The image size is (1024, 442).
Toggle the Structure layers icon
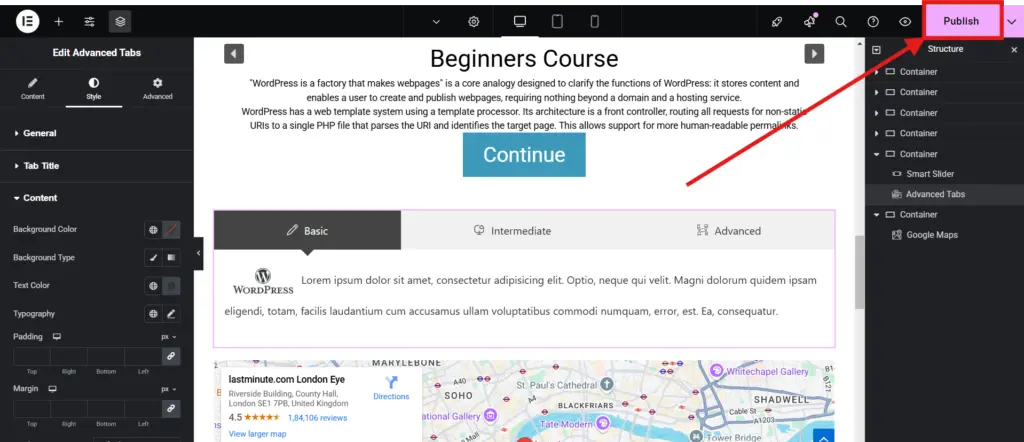pyautogui.click(x=120, y=22)
